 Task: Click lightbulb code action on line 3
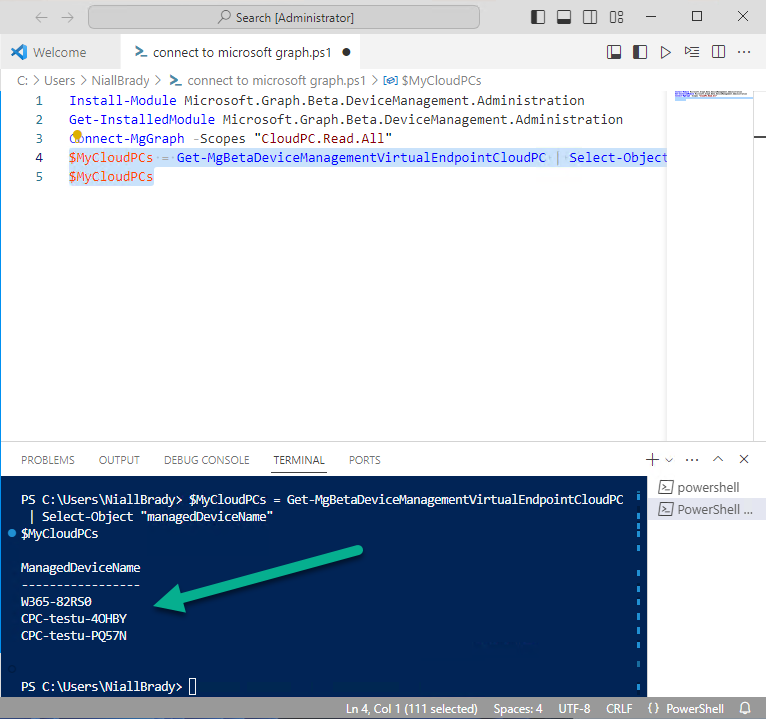pyautogui.click(x=77, y=135)
